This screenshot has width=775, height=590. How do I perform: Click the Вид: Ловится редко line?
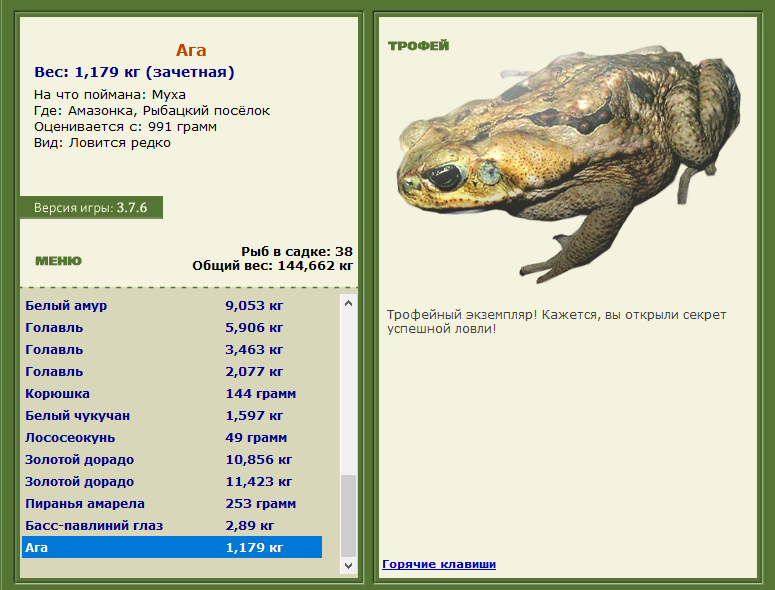click(102, 143)
